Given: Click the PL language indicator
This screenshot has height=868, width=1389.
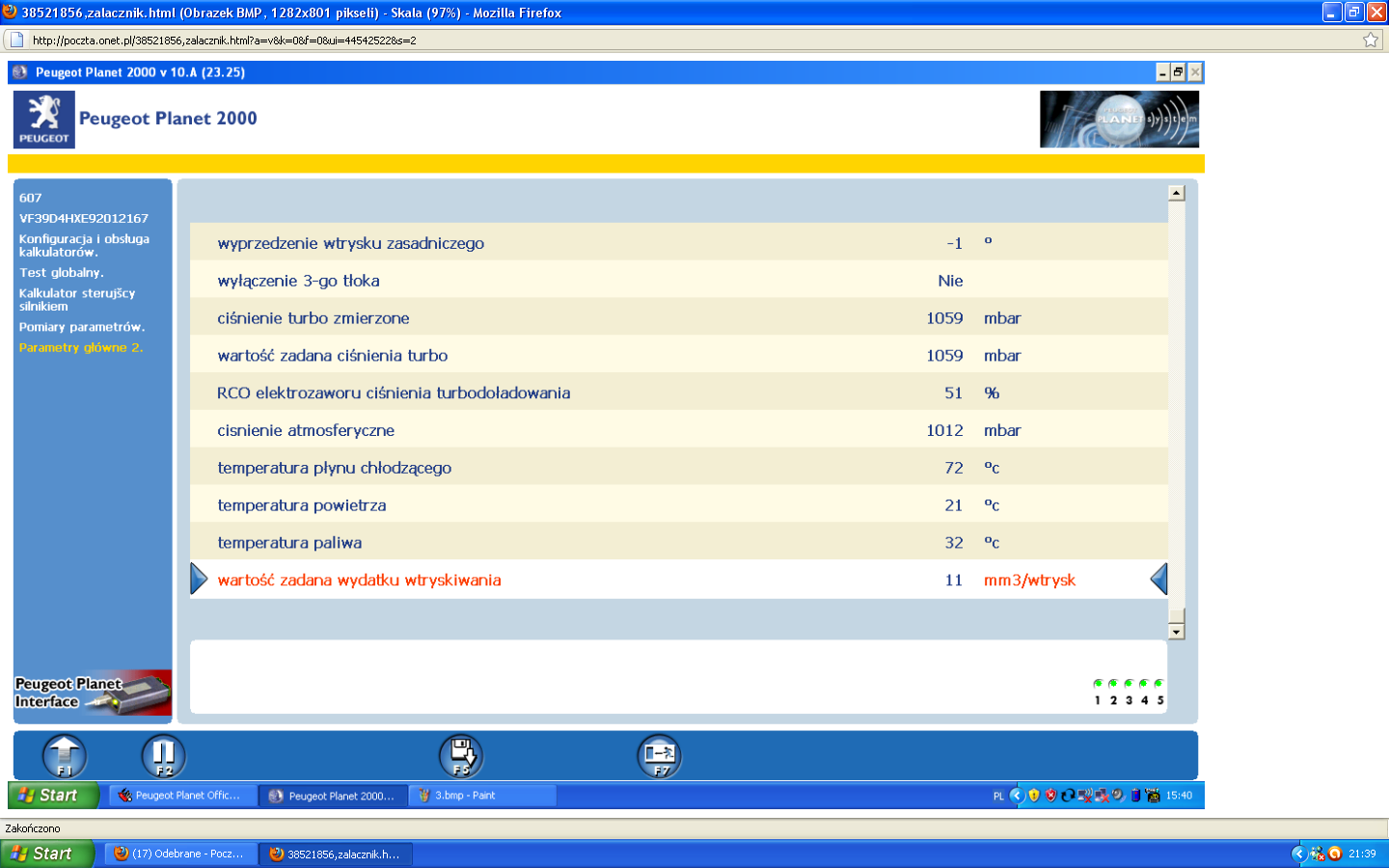Looking at the screenshot, I should click(998, 796).
